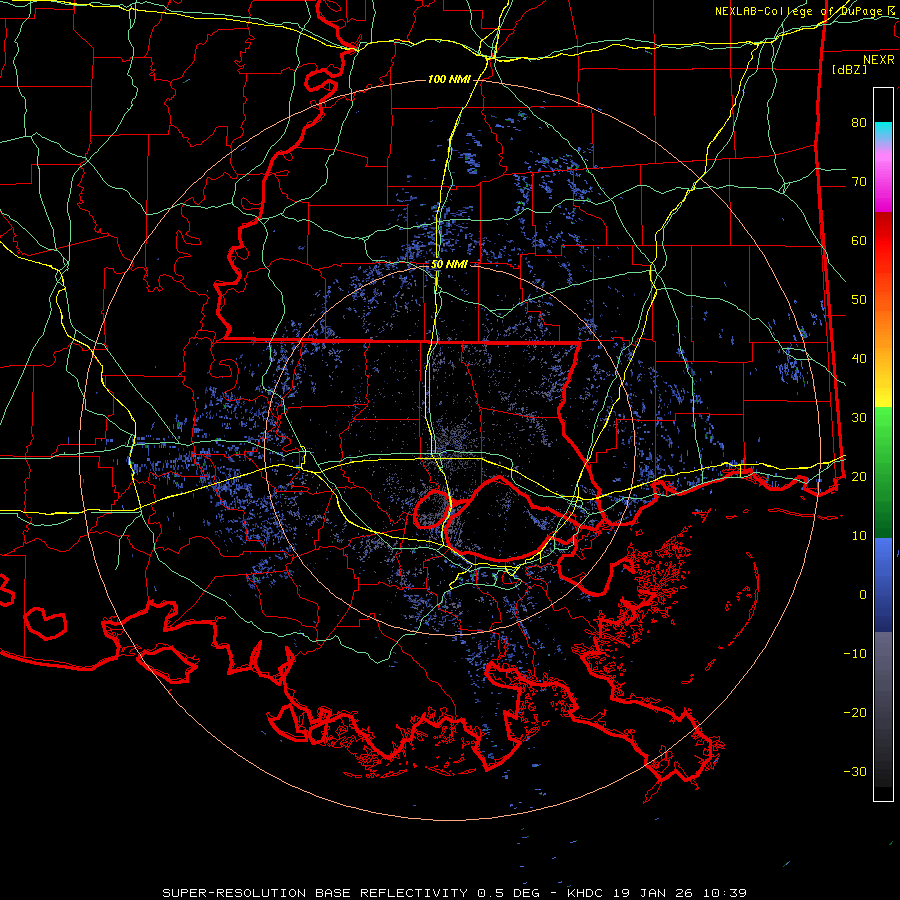Click the 20 value on the dBZ scale

[859, 477]
